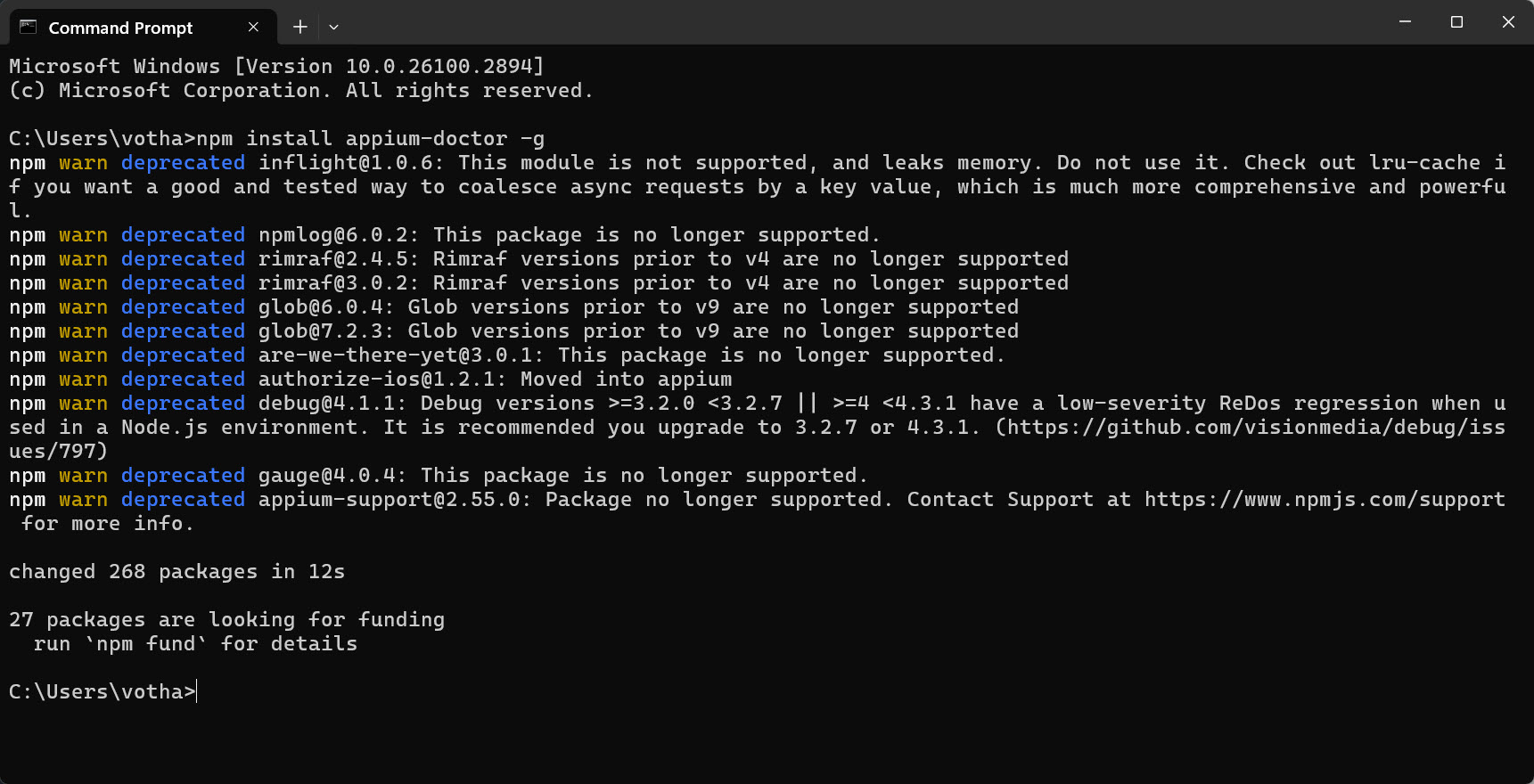
Task: Click the 'npm install appium-doctor -g' command text
Action: pos(370,139)
